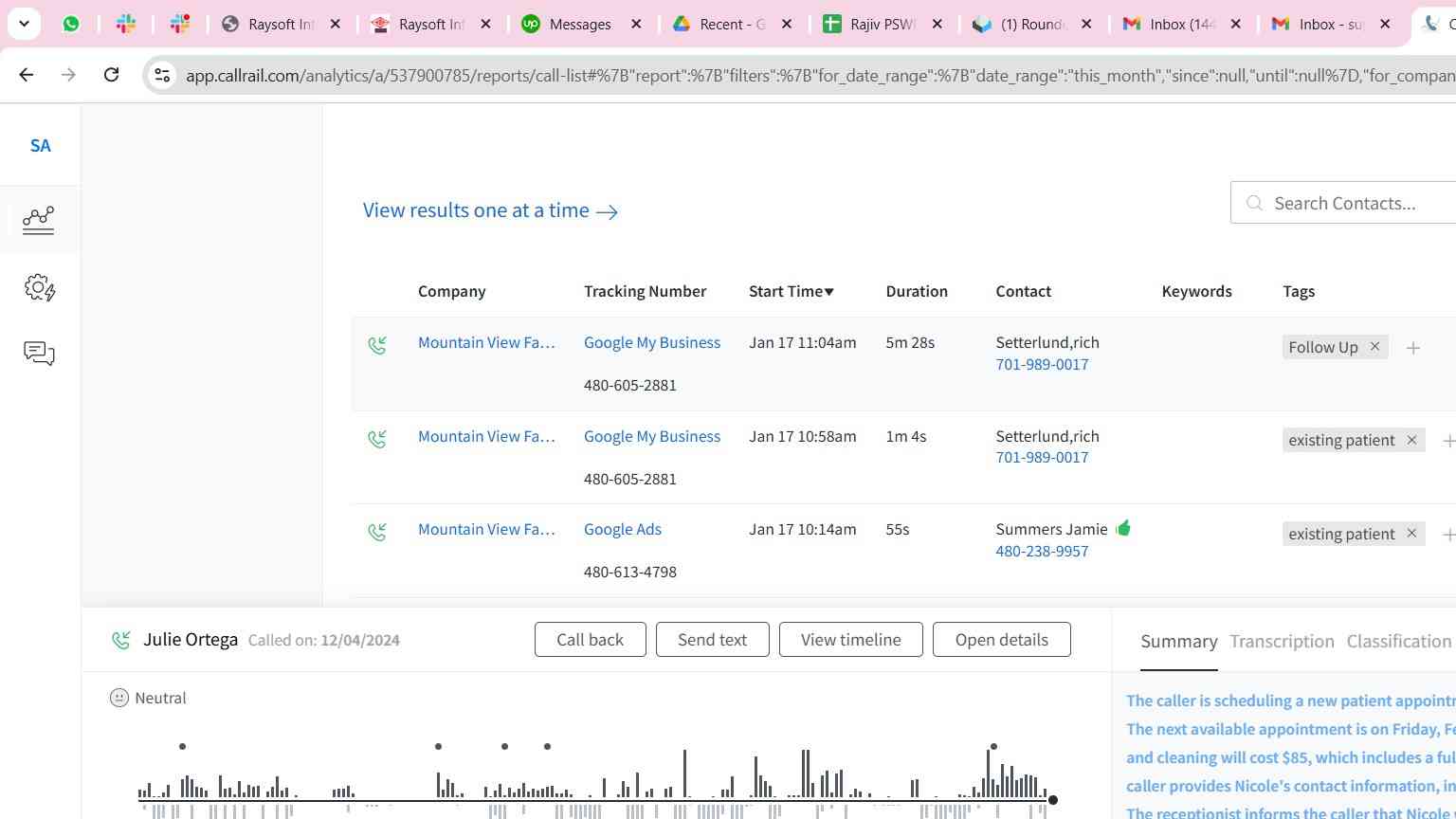Viewport: 1456px width, 819px height.
Task: Click the Call back button
Action: (591, 640)
